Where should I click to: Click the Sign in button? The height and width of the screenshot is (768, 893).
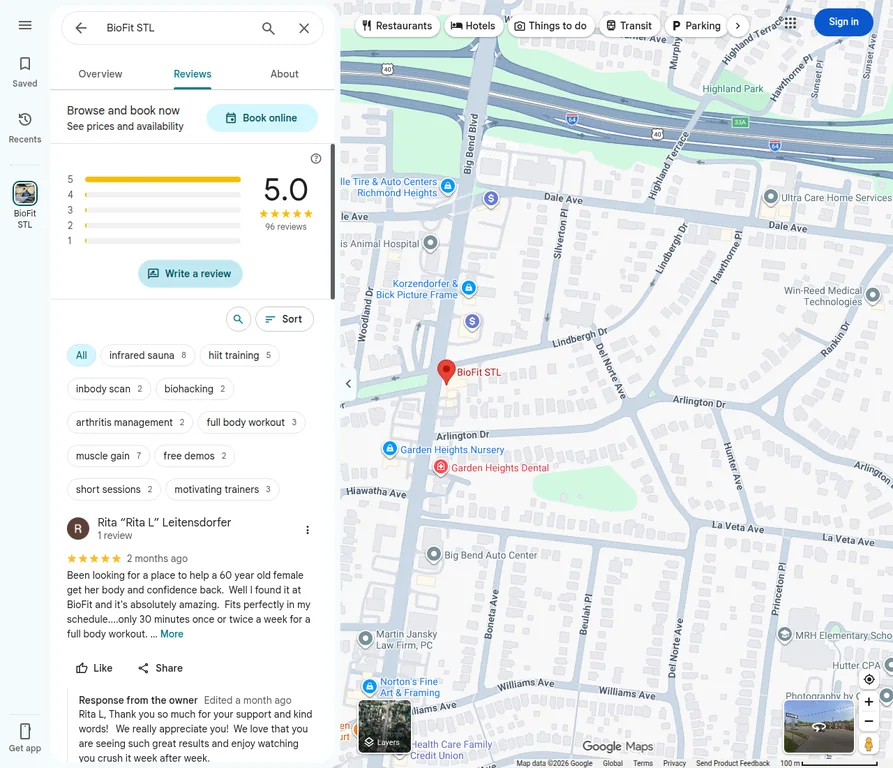[843, 22]
